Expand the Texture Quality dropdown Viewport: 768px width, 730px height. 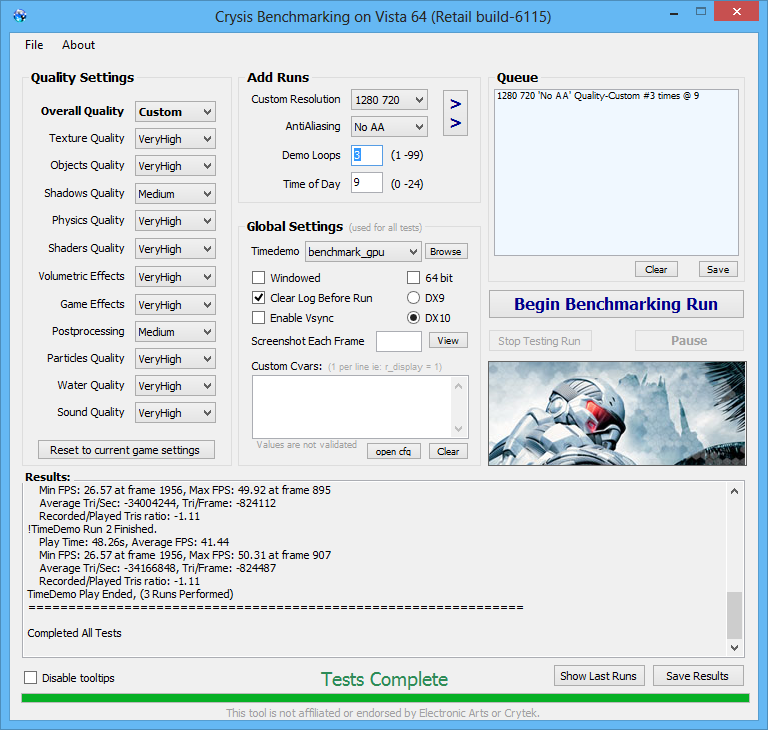(x=175, y=139)
